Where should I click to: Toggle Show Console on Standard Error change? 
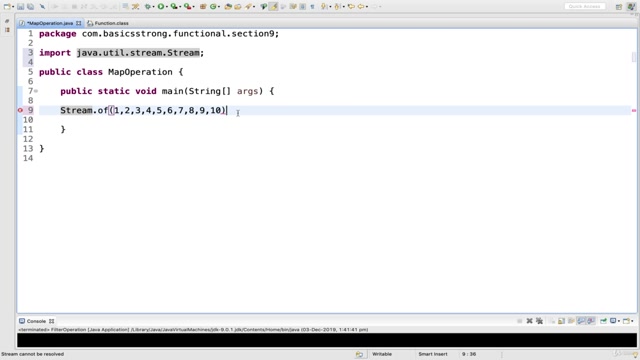591,321
